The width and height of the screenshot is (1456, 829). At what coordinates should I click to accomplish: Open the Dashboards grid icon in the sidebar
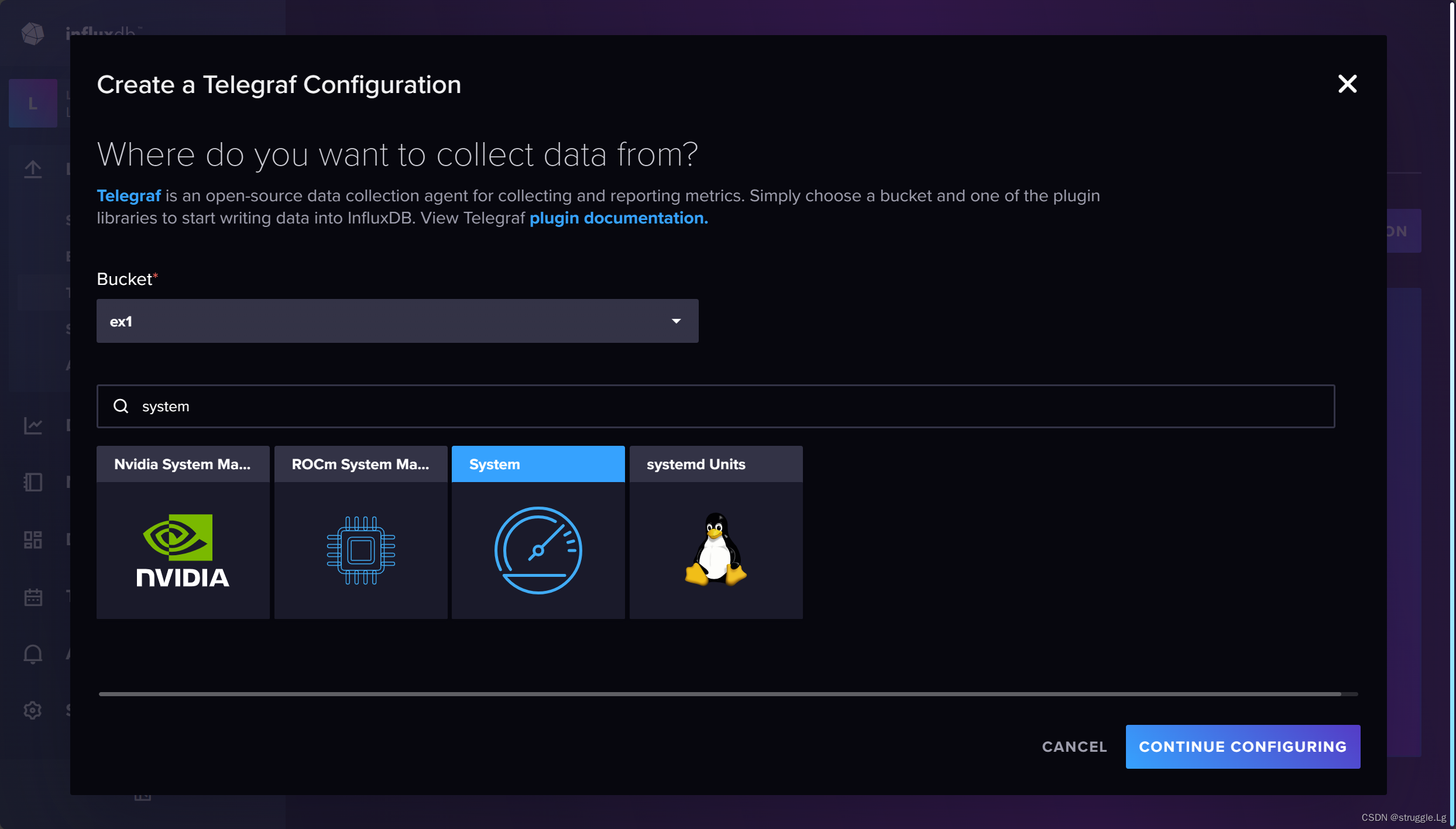(x=33, y=539)
